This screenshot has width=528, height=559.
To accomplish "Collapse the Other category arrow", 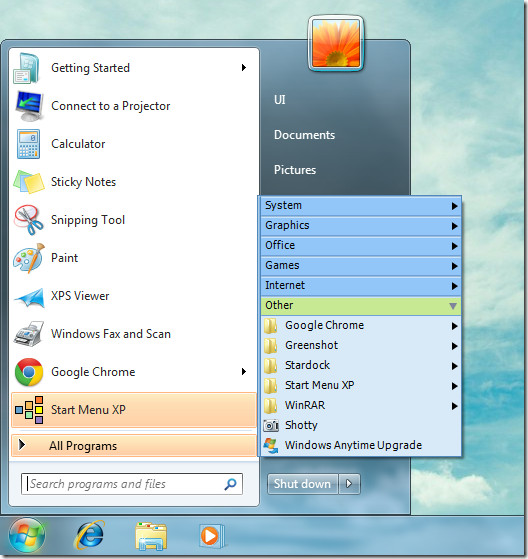I will [x=453, y=306].
